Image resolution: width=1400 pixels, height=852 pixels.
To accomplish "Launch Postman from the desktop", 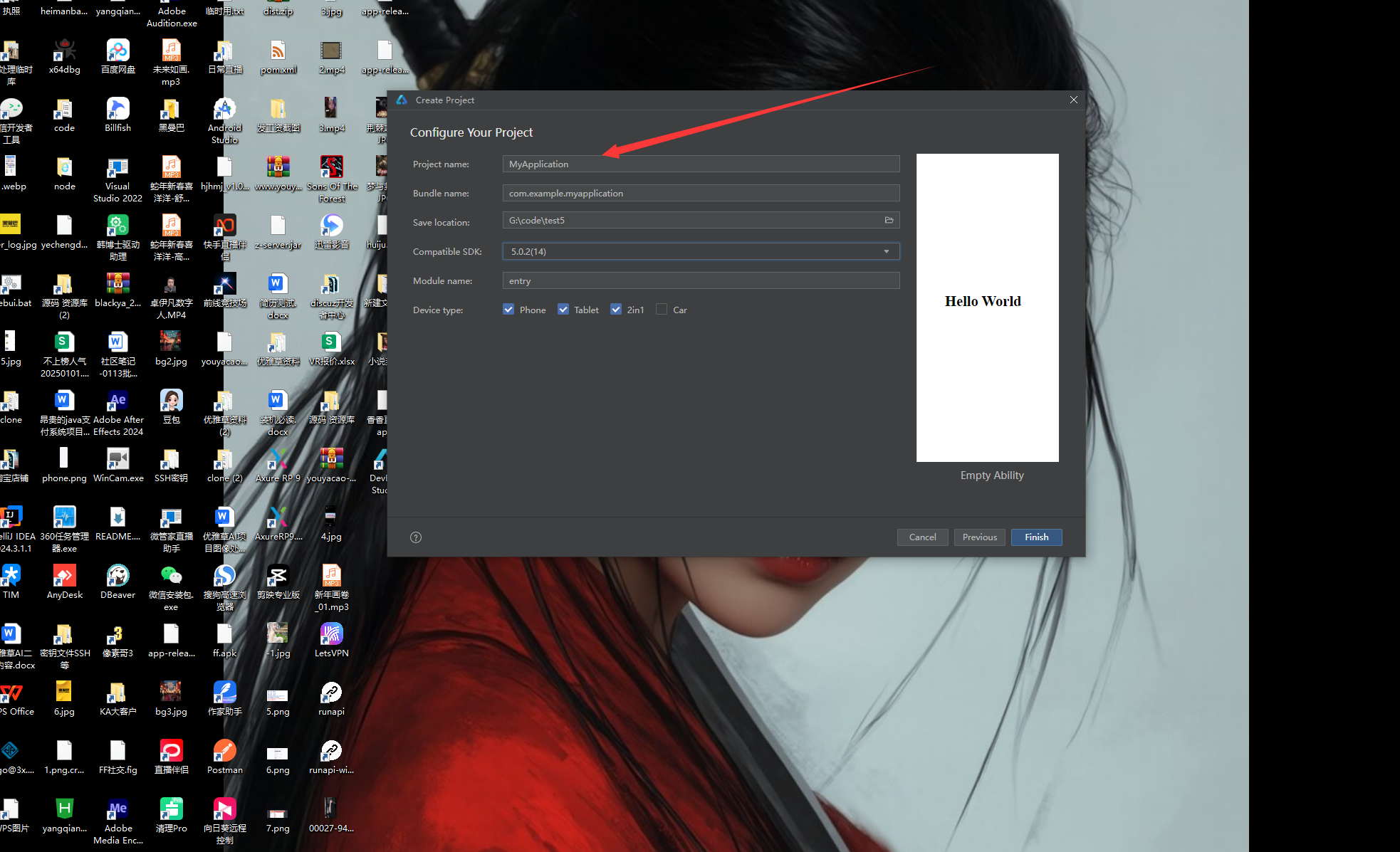I will coord(224,751).
